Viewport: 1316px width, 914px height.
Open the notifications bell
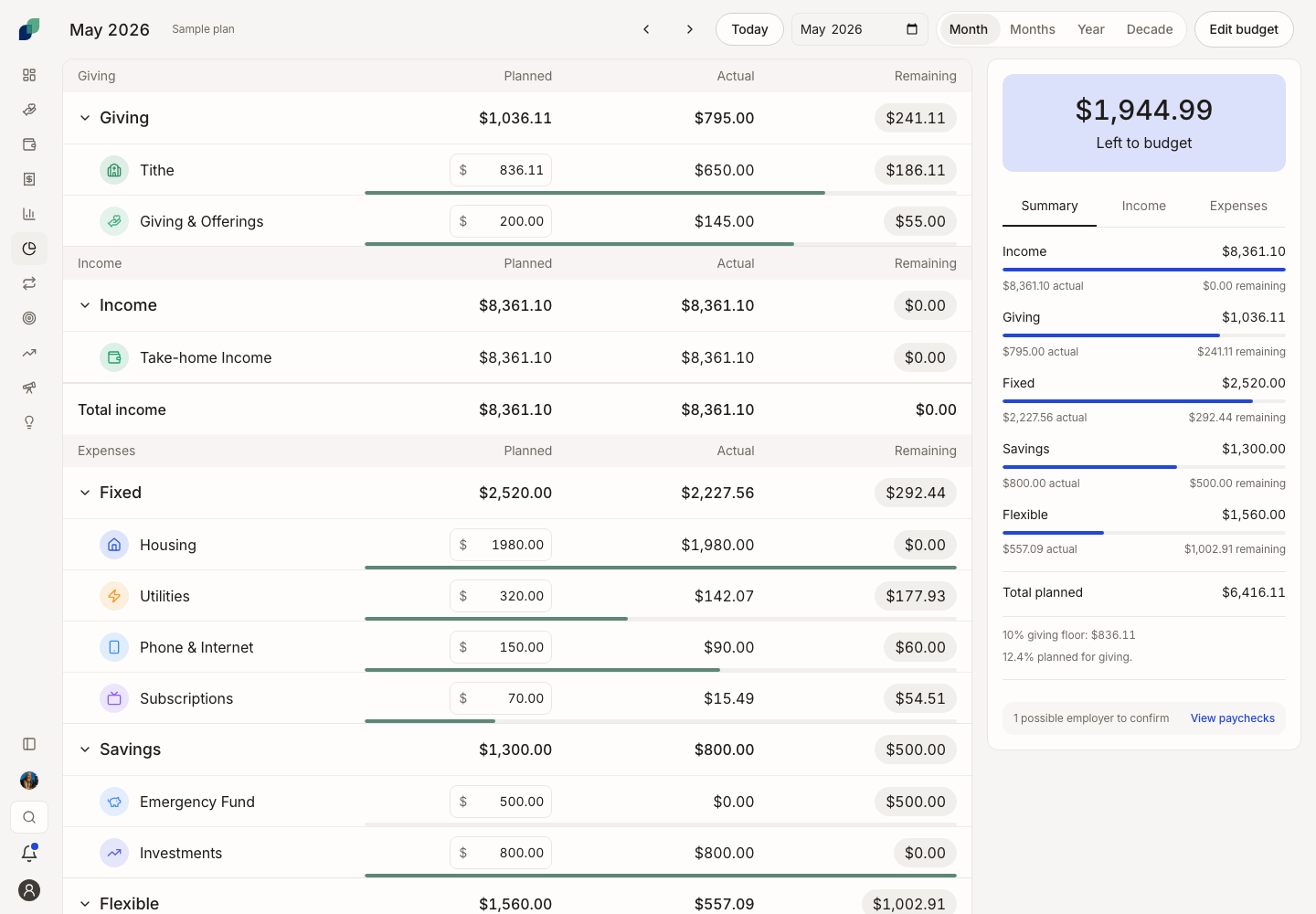pyautogui.click(x=29, y=854)
